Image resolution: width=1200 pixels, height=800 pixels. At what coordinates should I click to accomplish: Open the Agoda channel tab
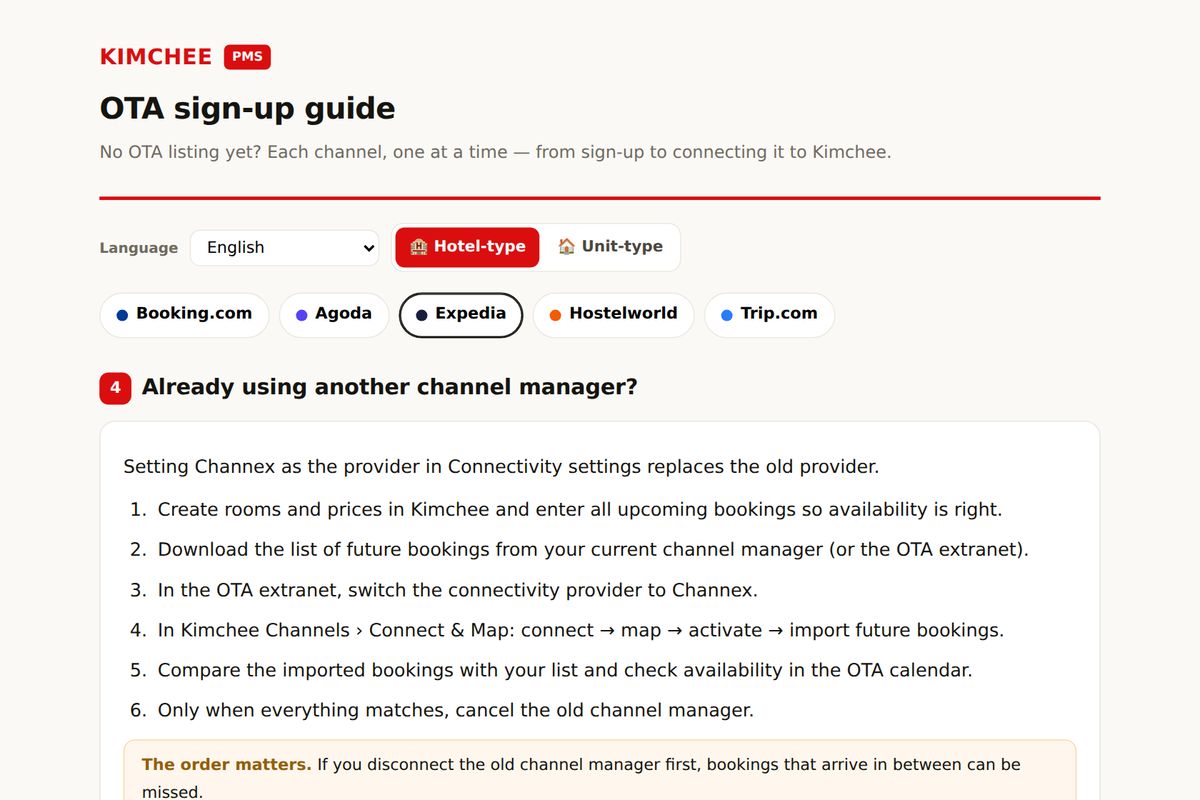pos(334,315)
